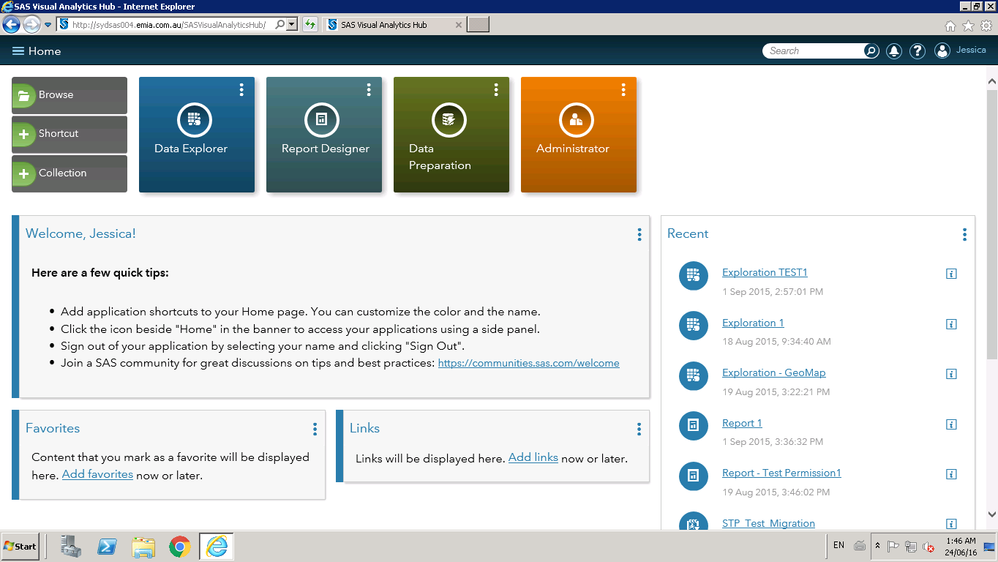Open the hamburger side menu beside Home
998x562 pixels.
[x=18, y=51]
